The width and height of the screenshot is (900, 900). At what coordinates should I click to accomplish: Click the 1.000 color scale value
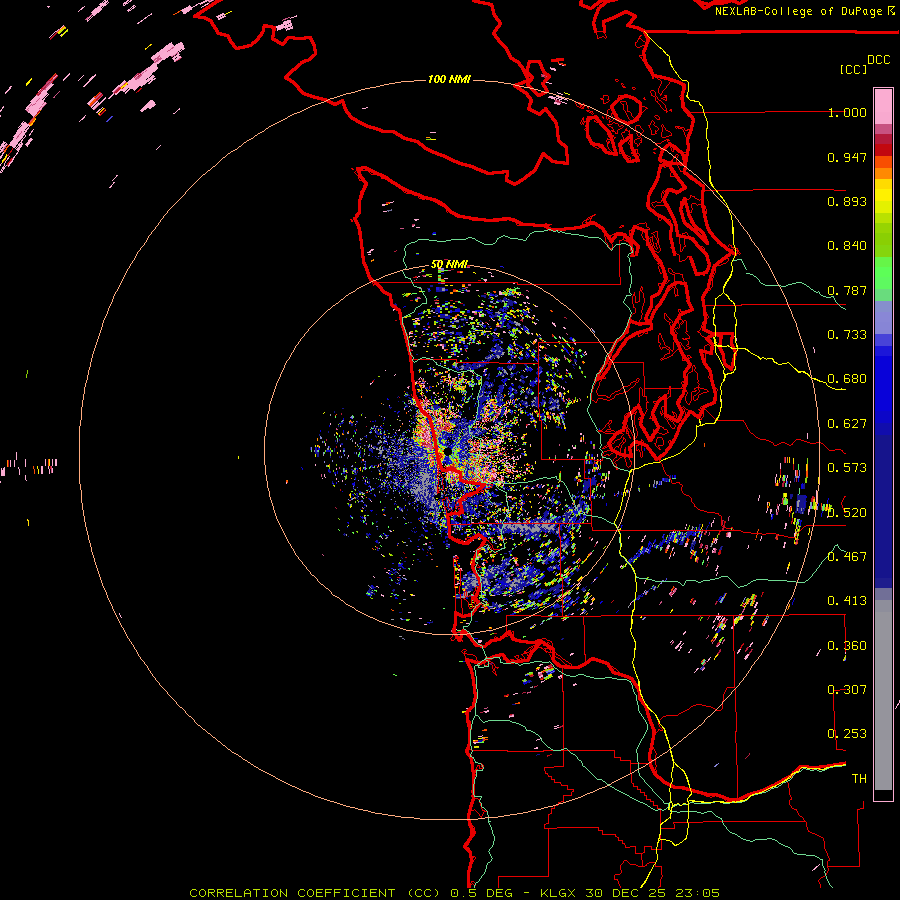(x=847, y=112)
